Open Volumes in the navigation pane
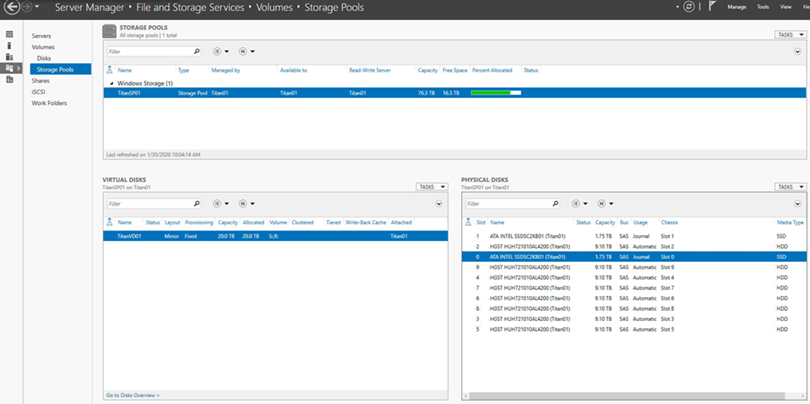 [43, 47]
